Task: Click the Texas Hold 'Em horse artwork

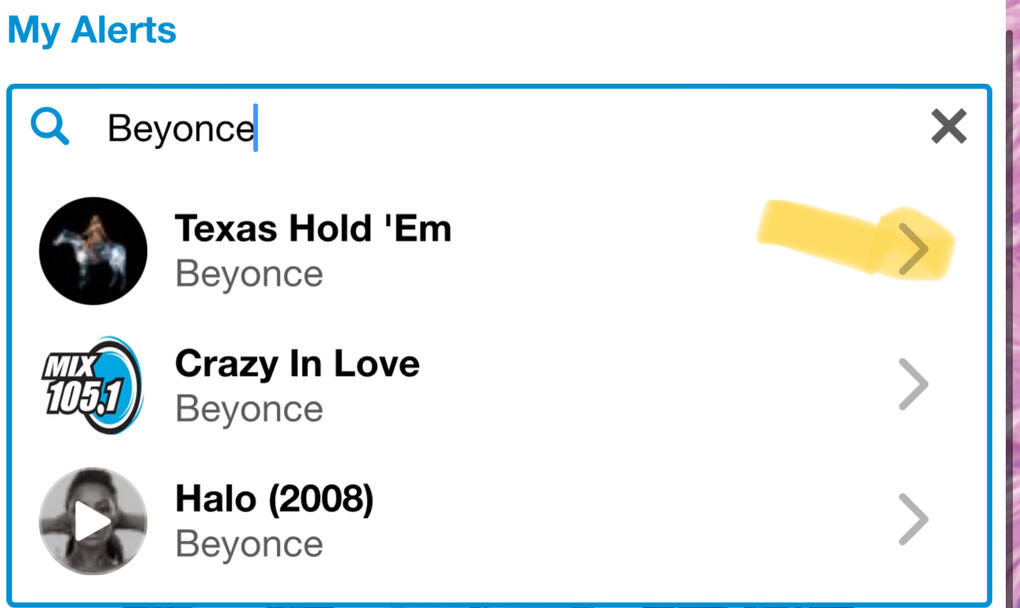Action: 93,250
